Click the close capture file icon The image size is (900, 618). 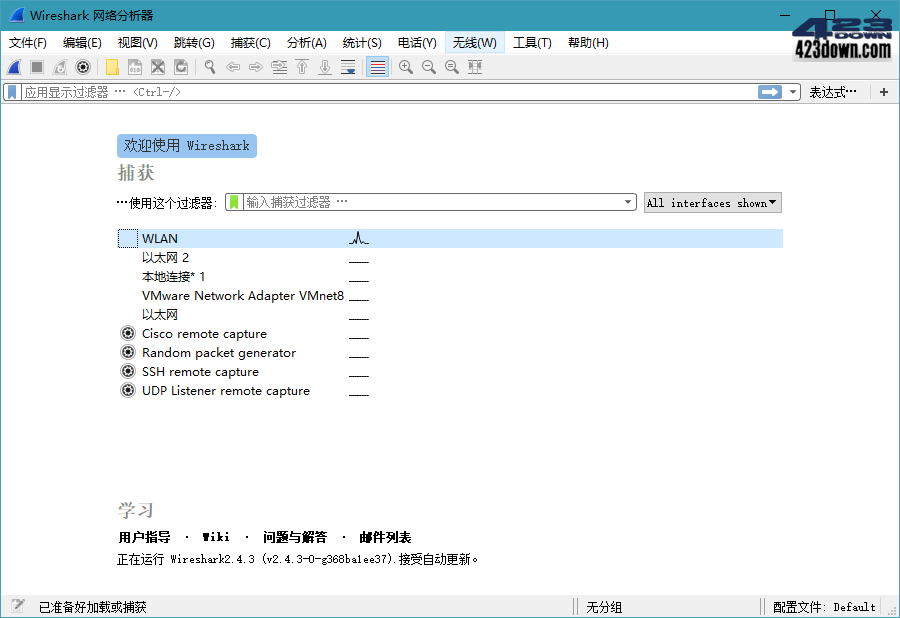point(158,67)
